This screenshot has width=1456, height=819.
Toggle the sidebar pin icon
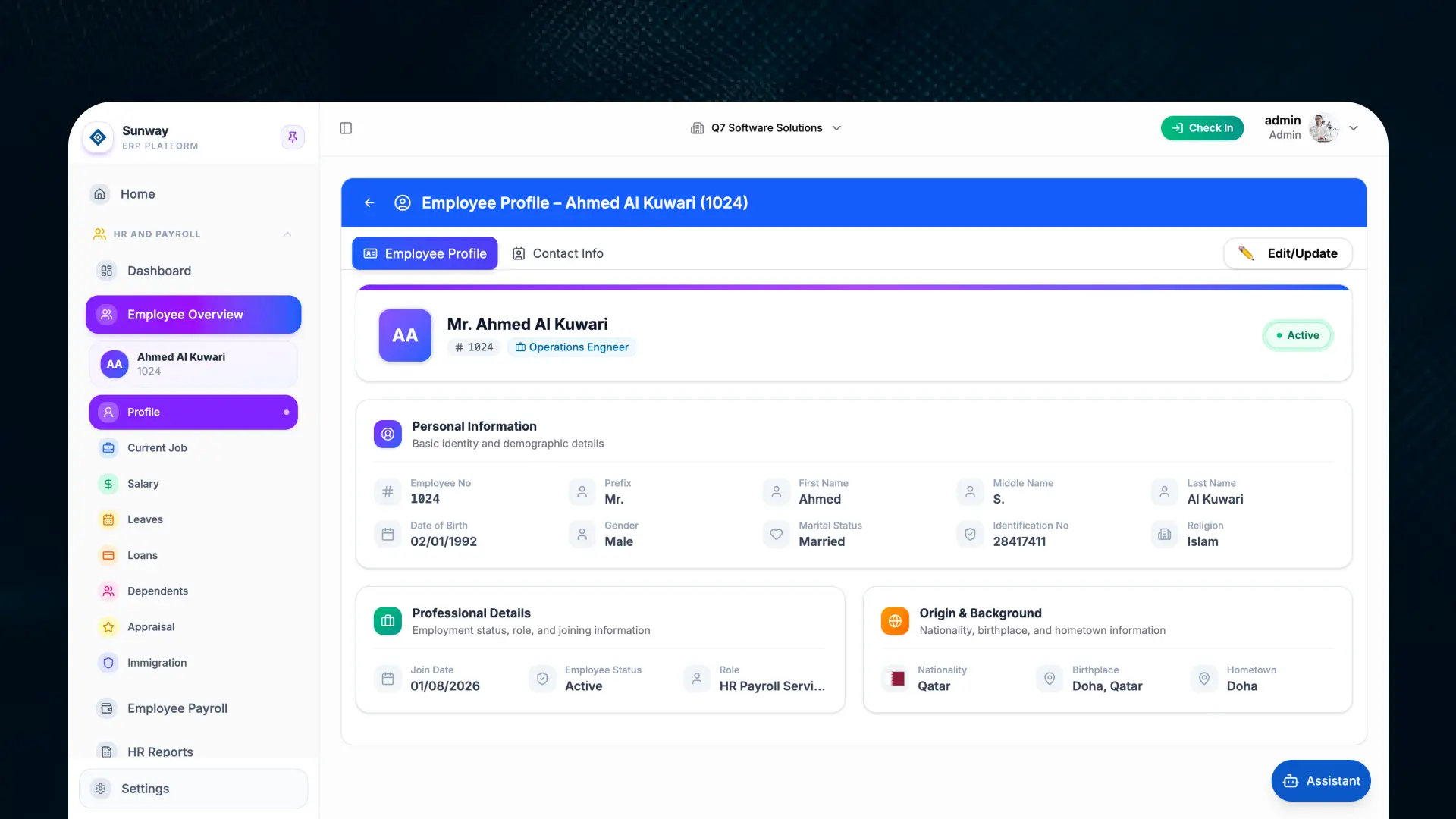(x=292, y=137)
